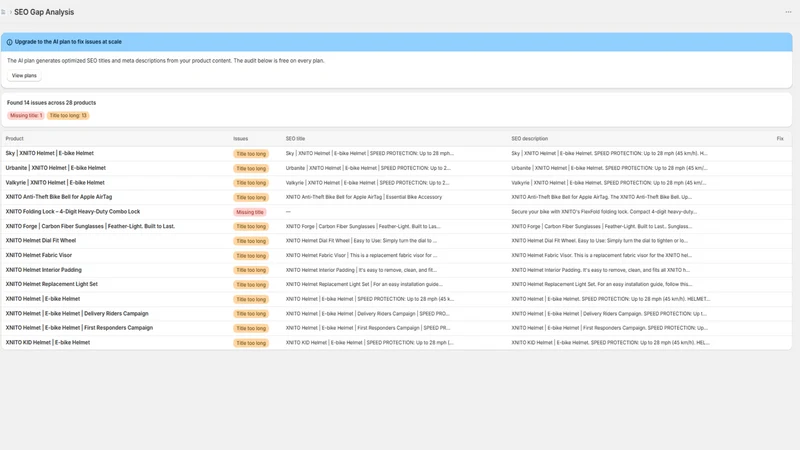Viewport: 800px width, 450px height.
Task: Click the View plans button
Action: [x=24, y=76]
